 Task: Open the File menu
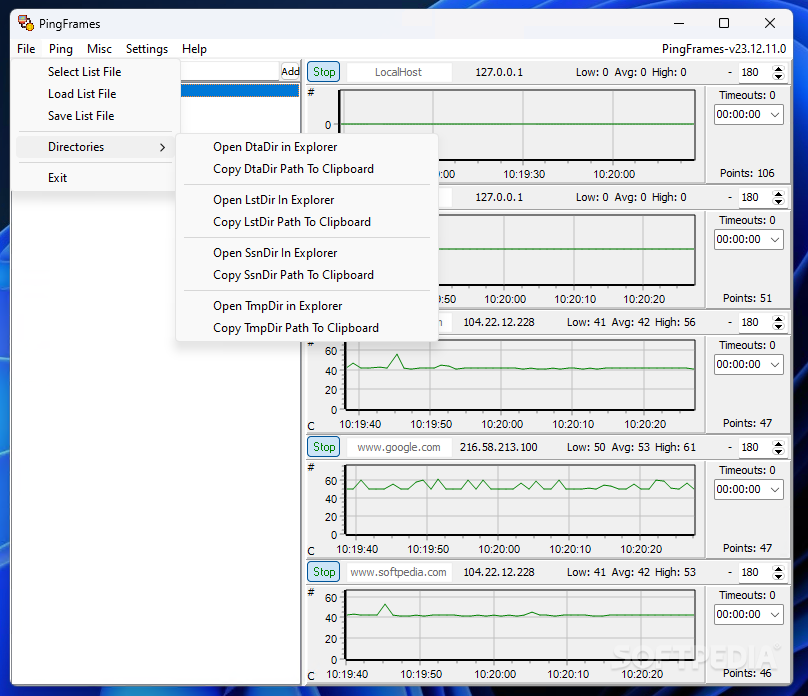pos(26,49)
